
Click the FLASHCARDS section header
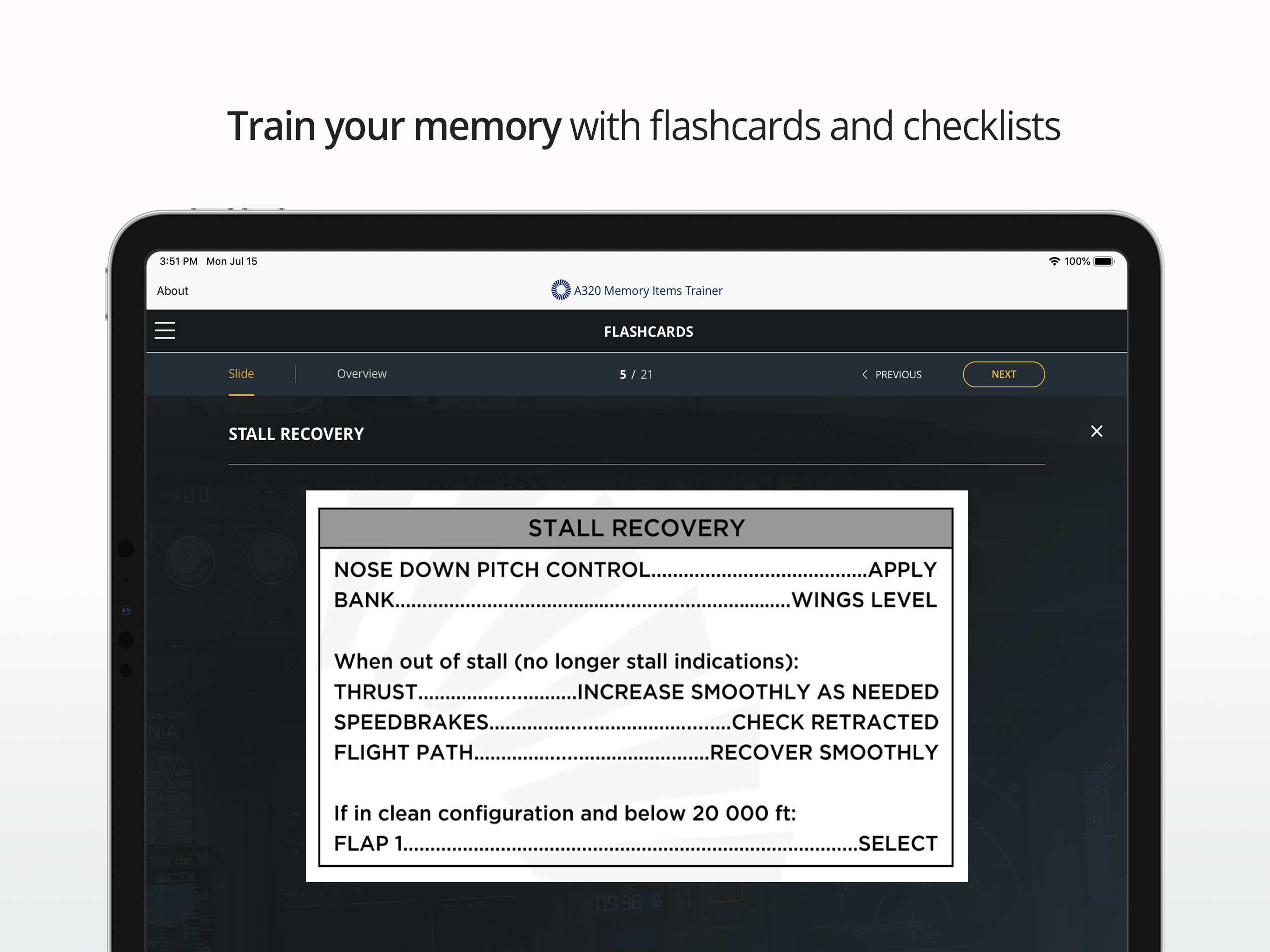(x=648, y=332)
